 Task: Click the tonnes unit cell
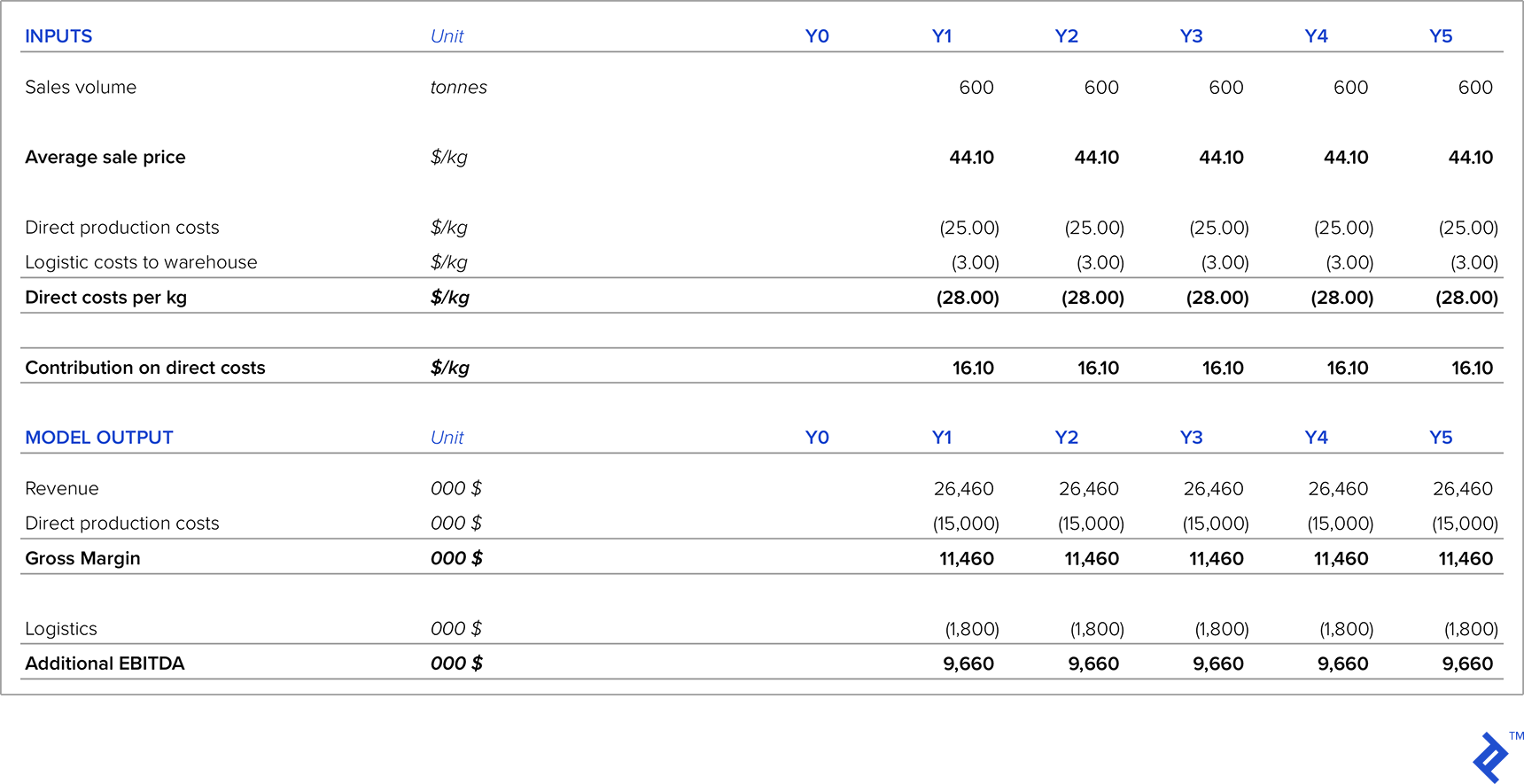coord(458,88)
